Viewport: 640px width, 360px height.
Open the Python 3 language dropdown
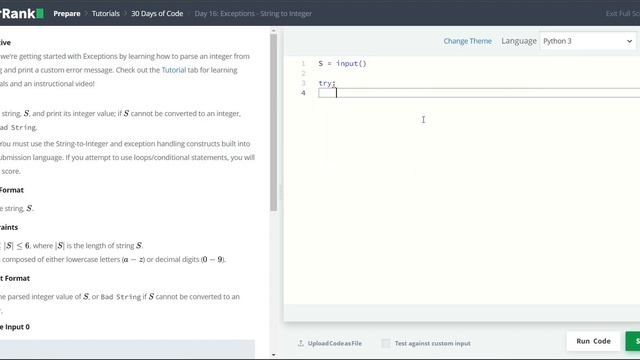(588, 41)
